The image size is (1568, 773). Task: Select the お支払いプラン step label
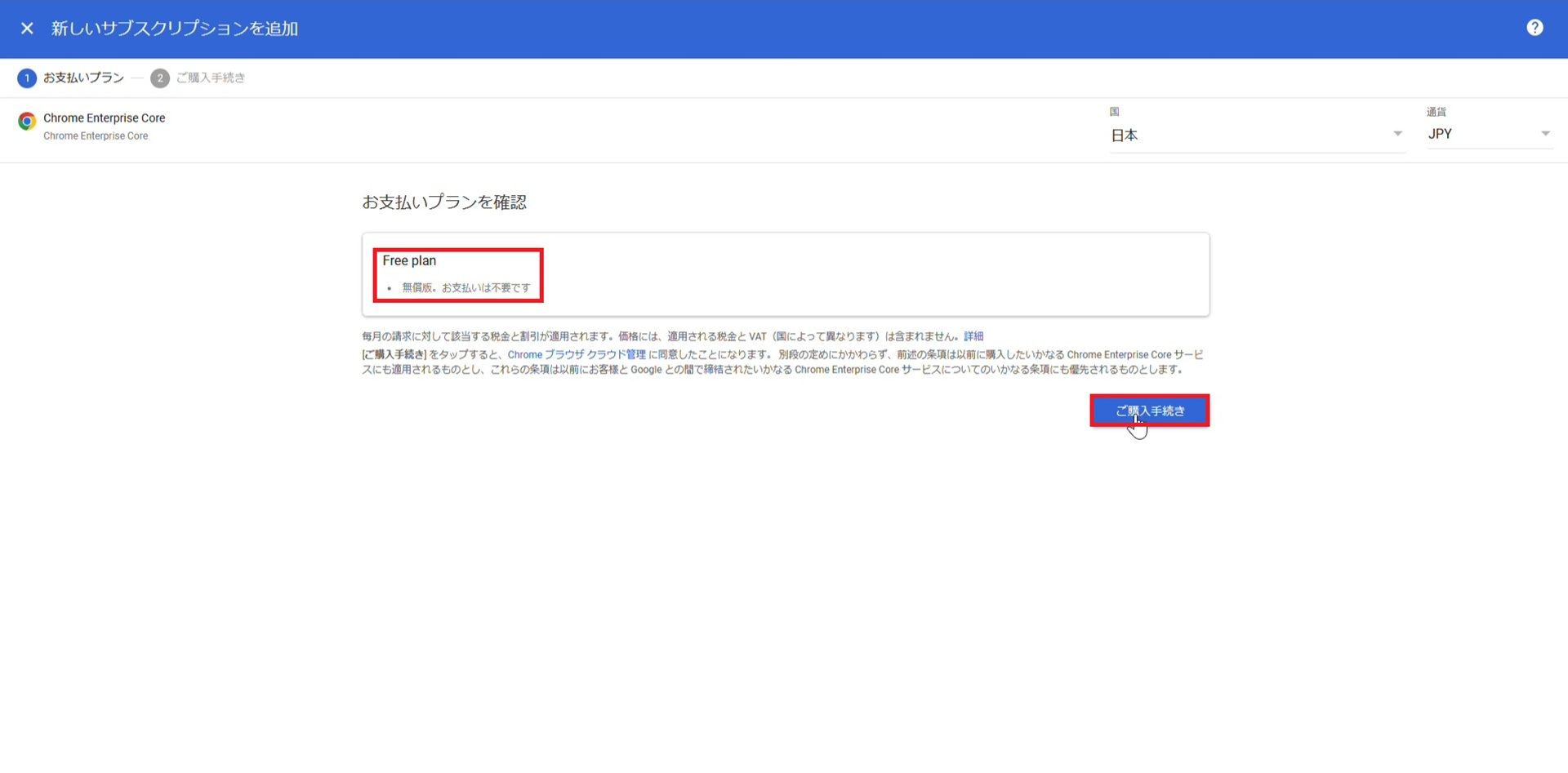pyautogui.click(x=83, y=78)
